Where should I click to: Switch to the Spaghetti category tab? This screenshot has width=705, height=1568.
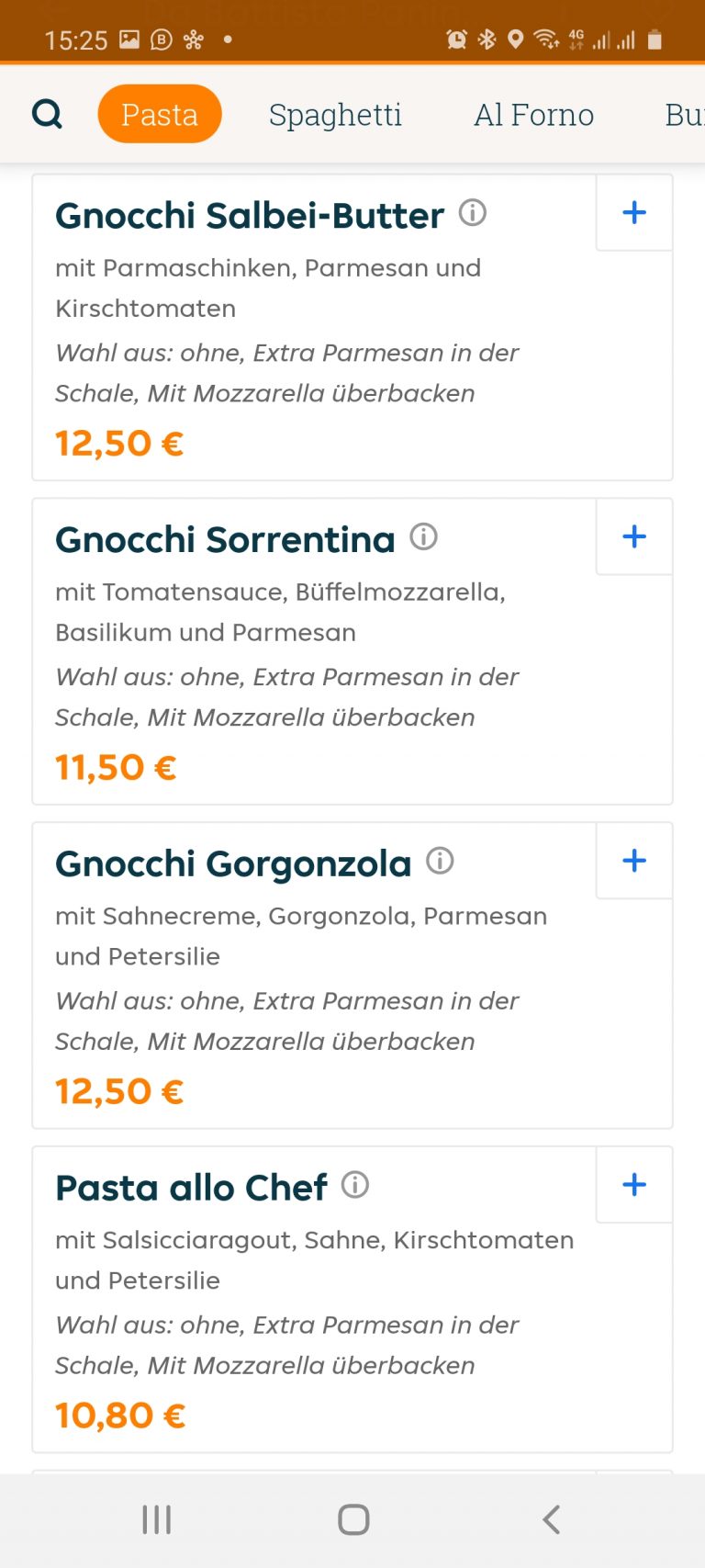pos(335,115)
